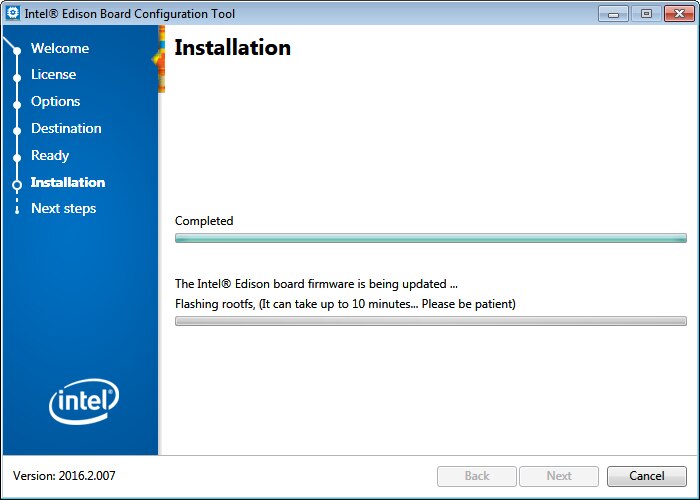Select the License step in sidebar
700x500 pixels.
tap(54, 74)
